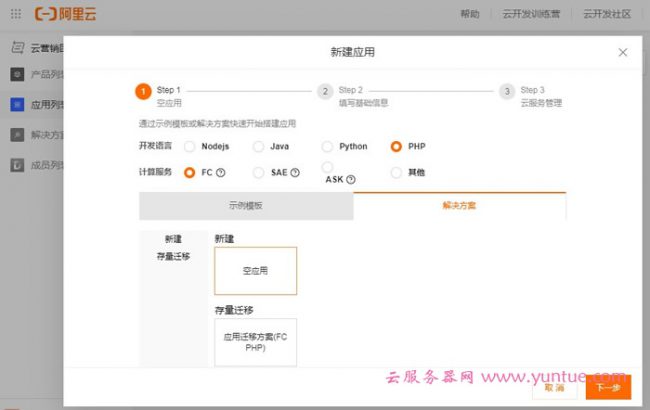The image size is (650, 410).
Task: Switch to the 示例模板 tab
Action: coord(246,205)
